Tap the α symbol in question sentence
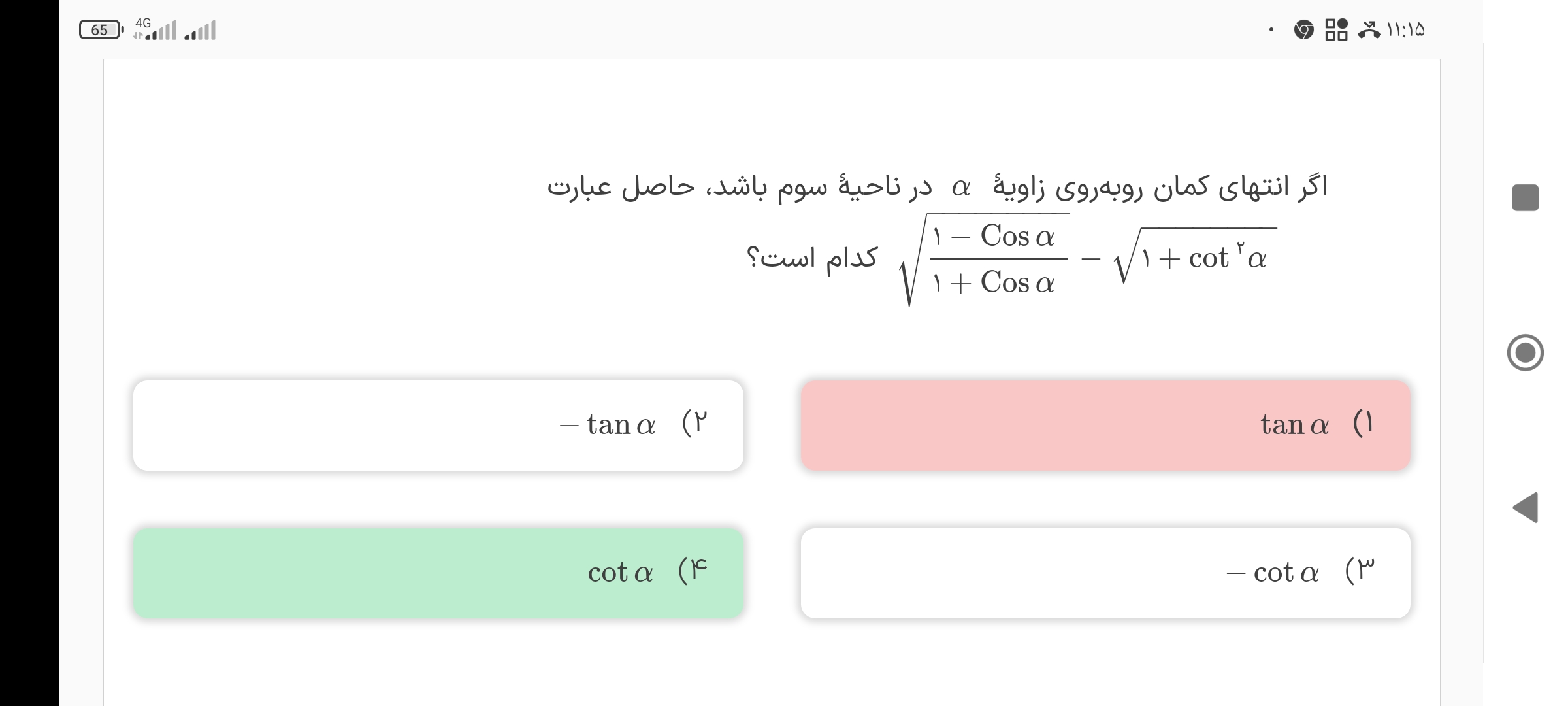1568x706 pixels. click(961, 188)
